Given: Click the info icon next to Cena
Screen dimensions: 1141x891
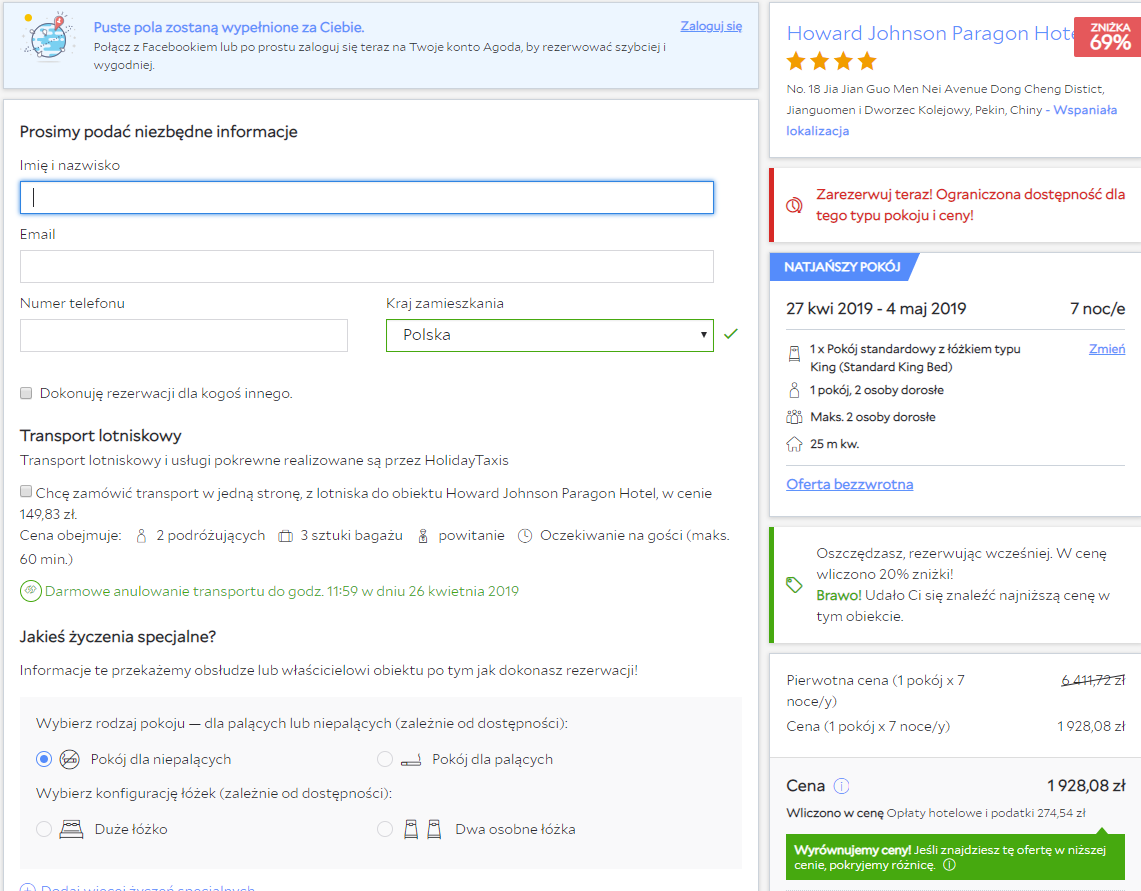Looking at the screenshot, I should coord(842,786).
